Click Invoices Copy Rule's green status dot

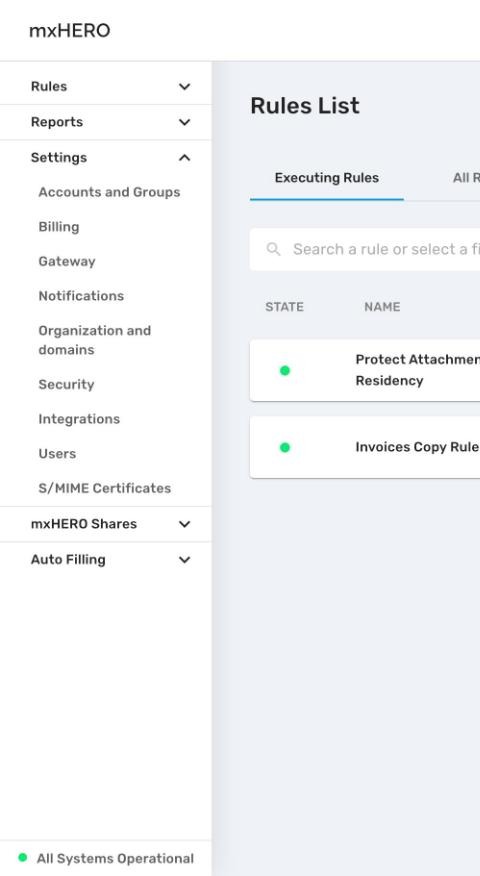pos(284,447)
